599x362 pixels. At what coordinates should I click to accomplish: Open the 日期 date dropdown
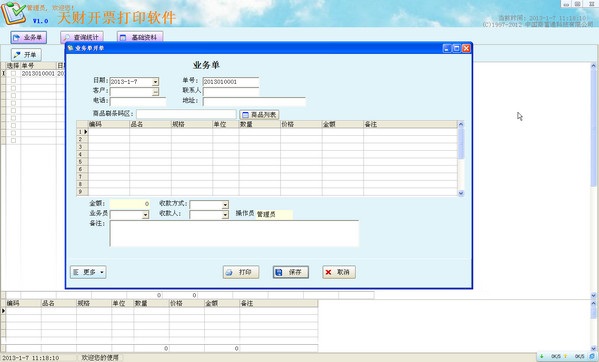point(155,82)
